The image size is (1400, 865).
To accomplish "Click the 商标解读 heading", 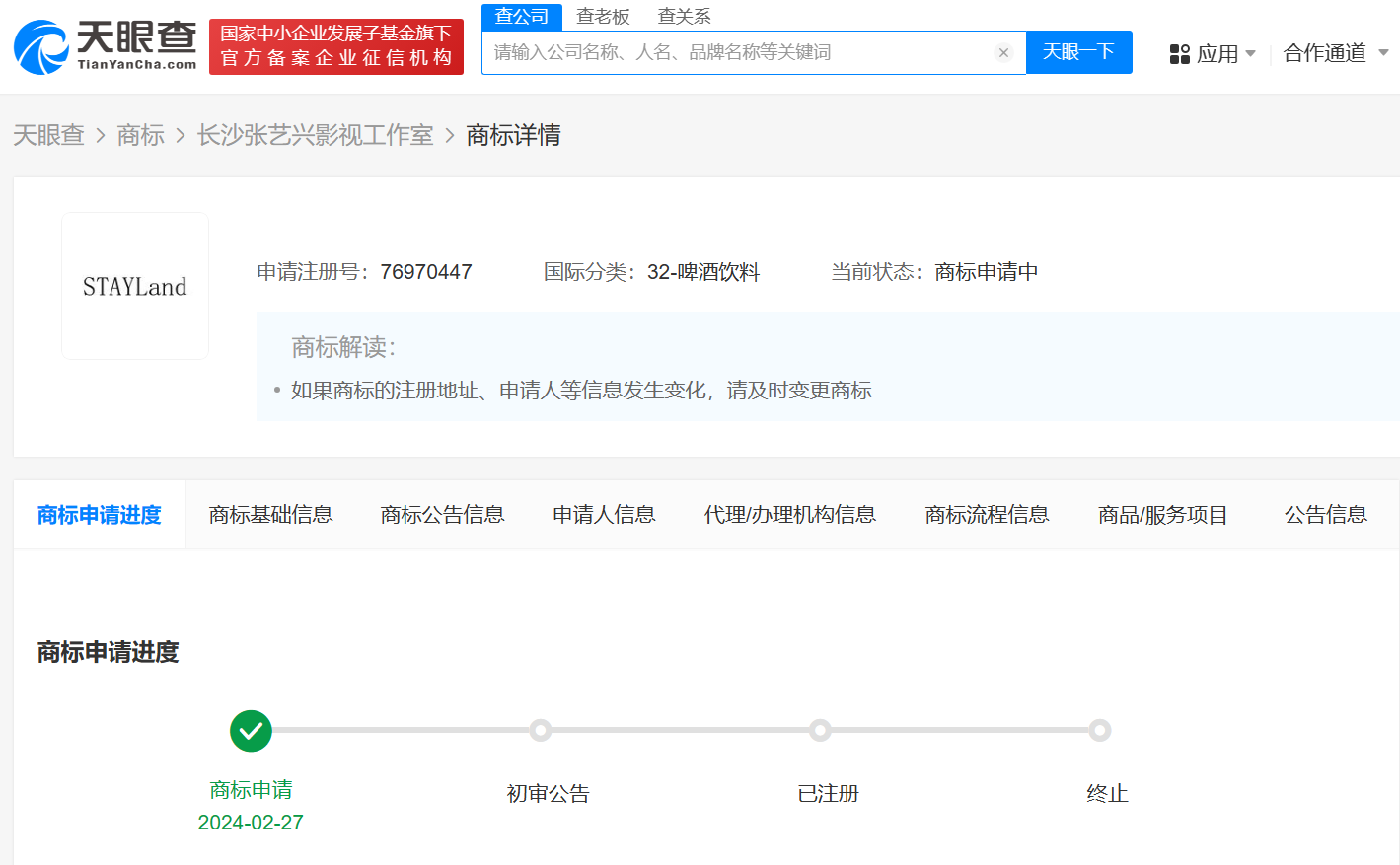I will (343, 347).
